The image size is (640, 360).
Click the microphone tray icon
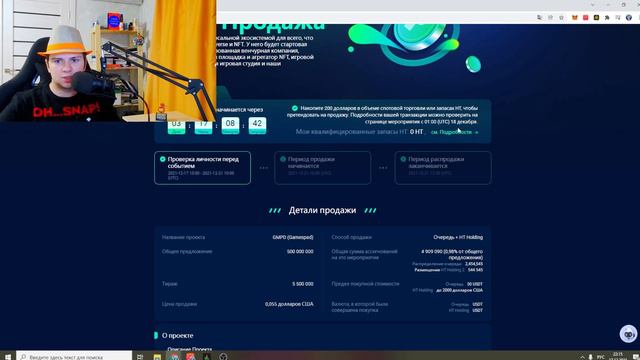591,357
